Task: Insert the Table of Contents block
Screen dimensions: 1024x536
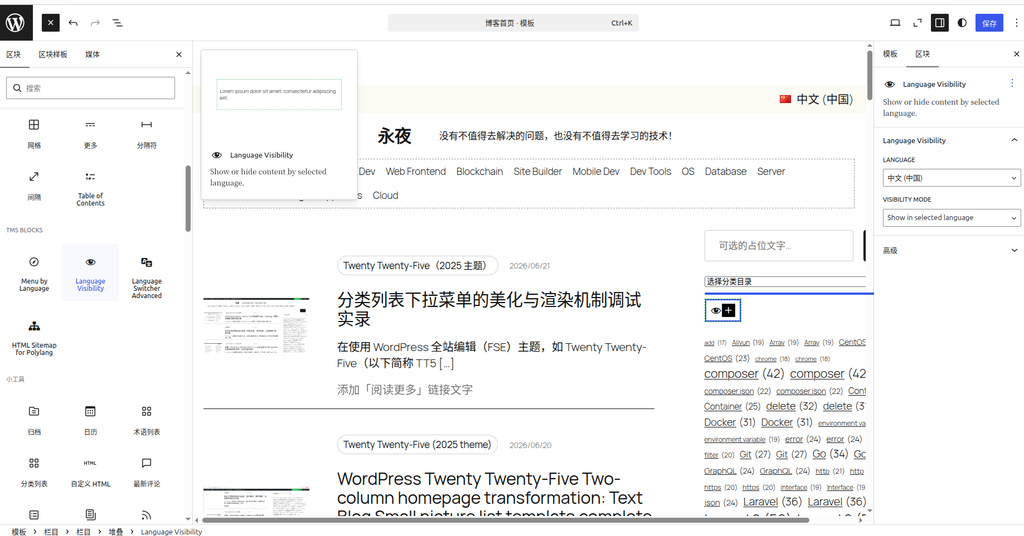Action: pos(90,188)
